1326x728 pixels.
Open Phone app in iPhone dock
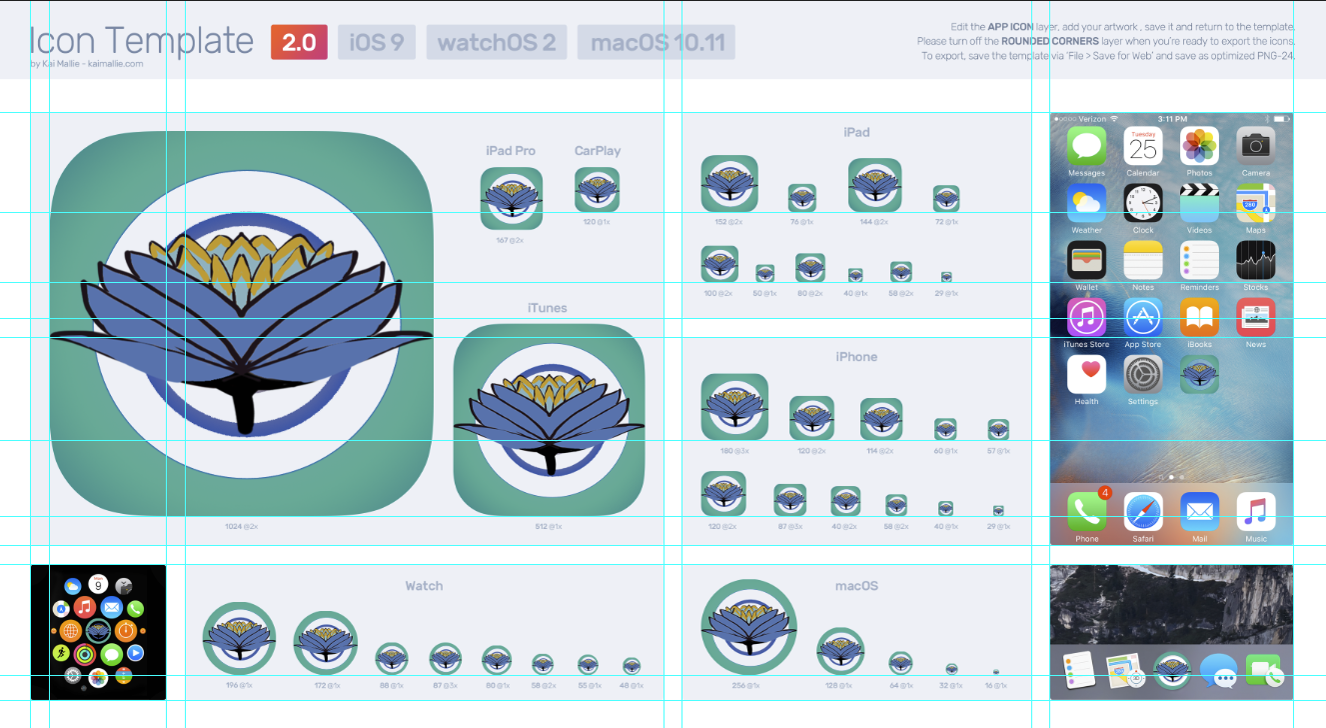click(1086, 511)
